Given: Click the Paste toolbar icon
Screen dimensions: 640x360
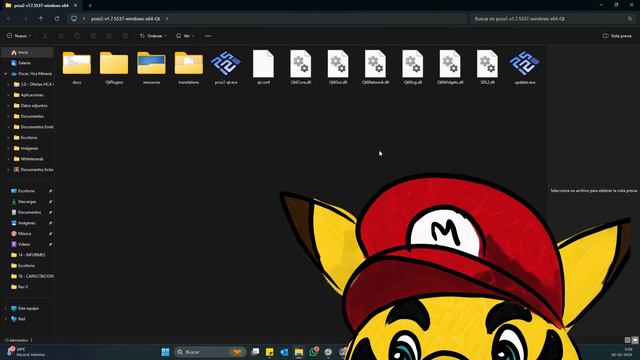Looking at the screenshot, I should 77,36.
